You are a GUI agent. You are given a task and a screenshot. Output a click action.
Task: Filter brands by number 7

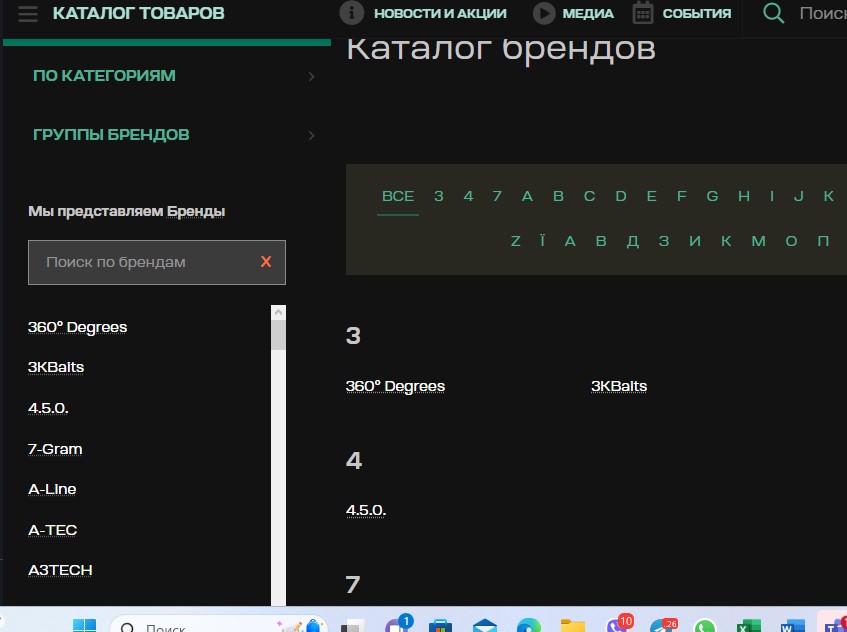(497, 196)
